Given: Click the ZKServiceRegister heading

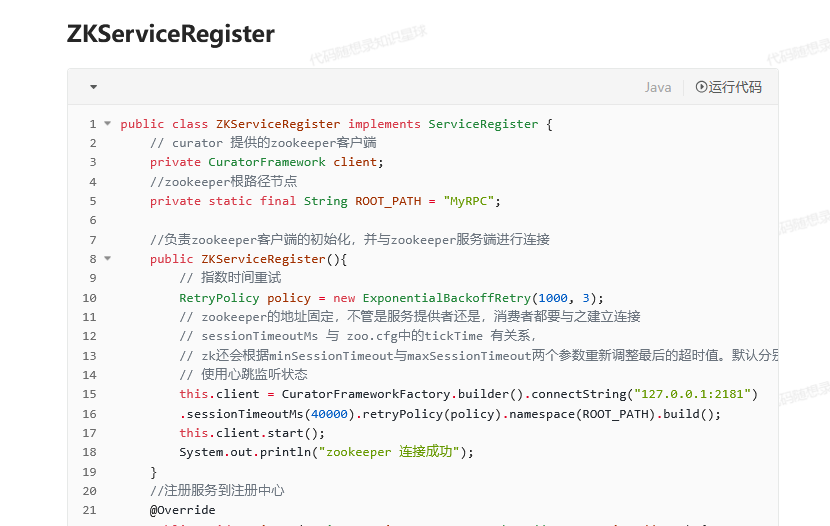Looking at the screenshot, I should [170, 34].
